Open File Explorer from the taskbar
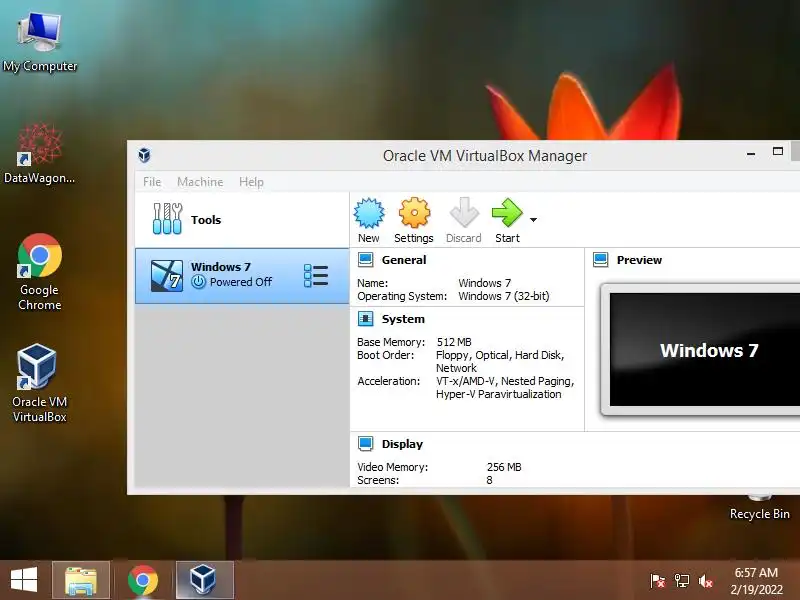800x600 pixels. click(x=81, y=581)
